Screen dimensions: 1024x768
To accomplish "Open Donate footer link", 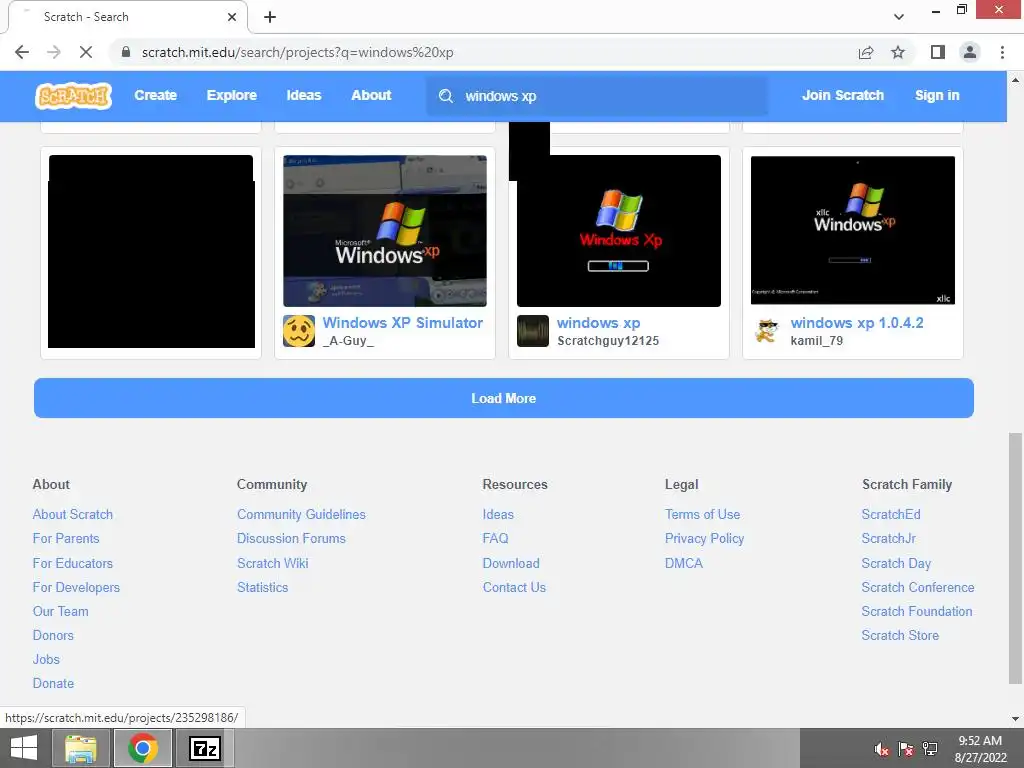I will click(x=53, y=683).
